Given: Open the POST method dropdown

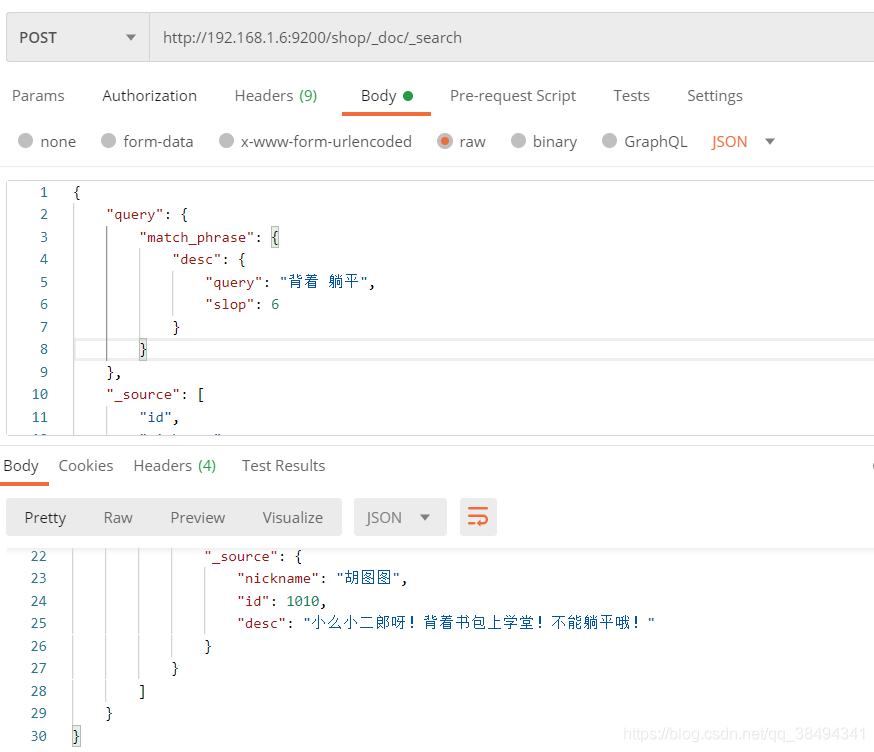Looking at the screenshot, I should click(77, 38).
